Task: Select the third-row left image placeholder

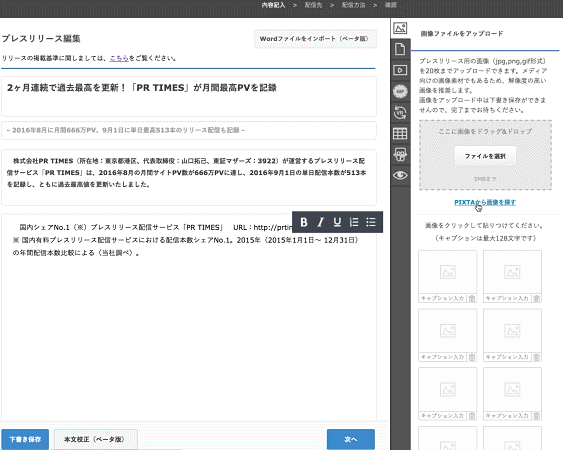Action: (448, 389)
